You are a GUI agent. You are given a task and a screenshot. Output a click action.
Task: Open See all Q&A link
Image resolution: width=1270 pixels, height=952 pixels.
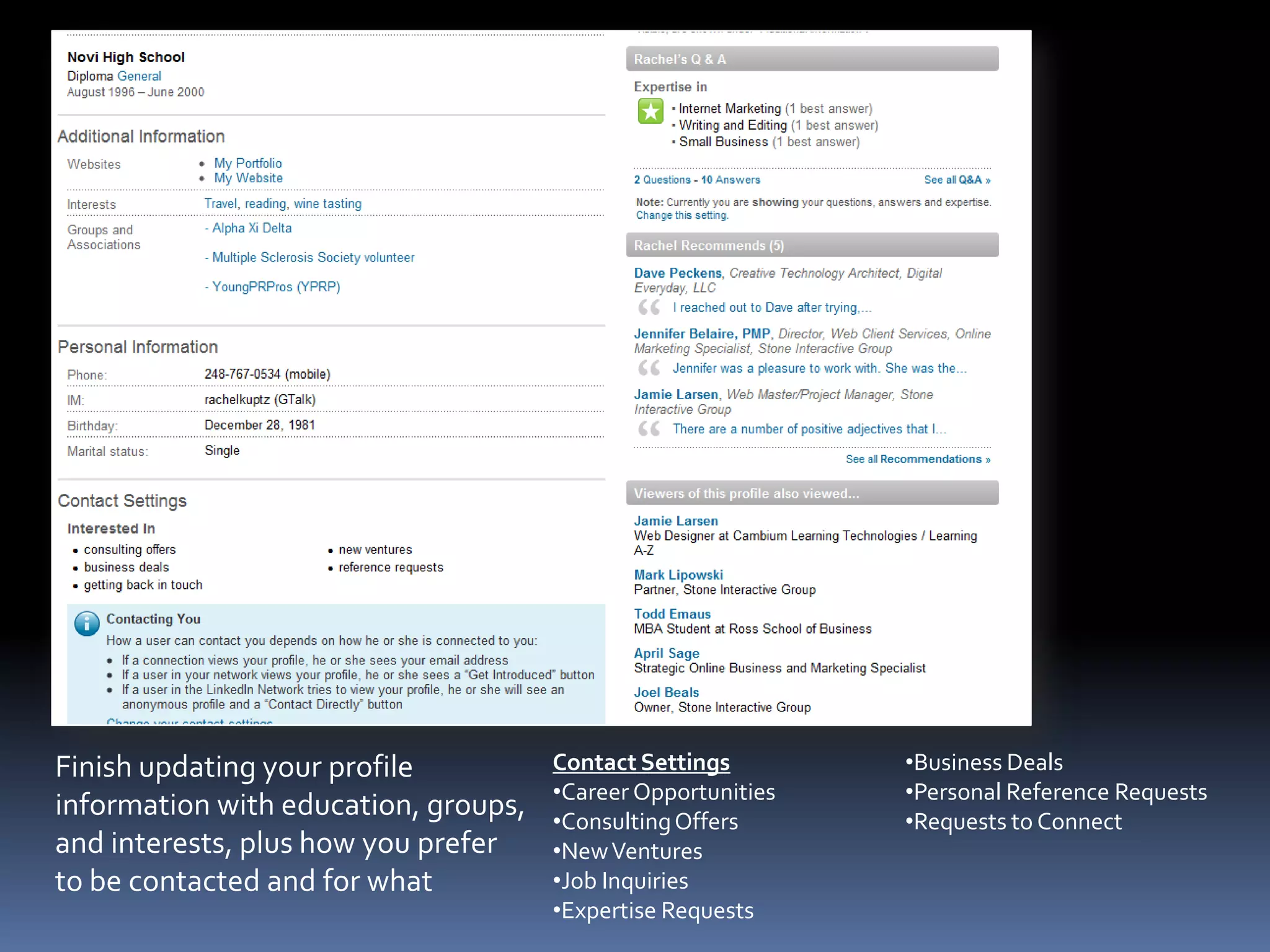point(957,180)
